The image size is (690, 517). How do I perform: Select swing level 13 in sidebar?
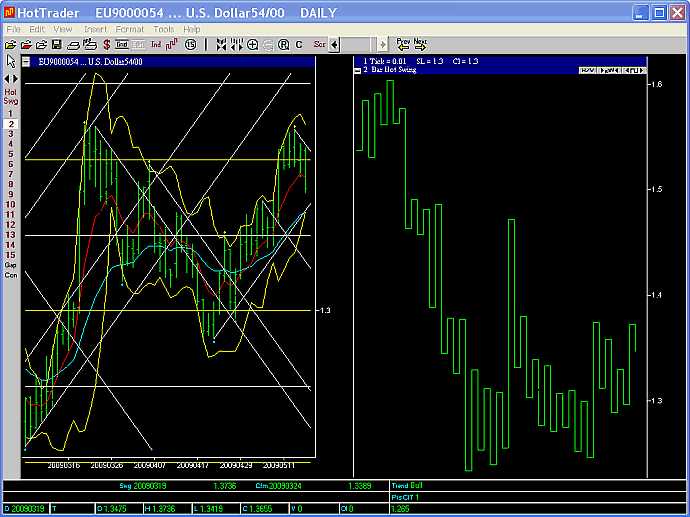click(11, 235)
